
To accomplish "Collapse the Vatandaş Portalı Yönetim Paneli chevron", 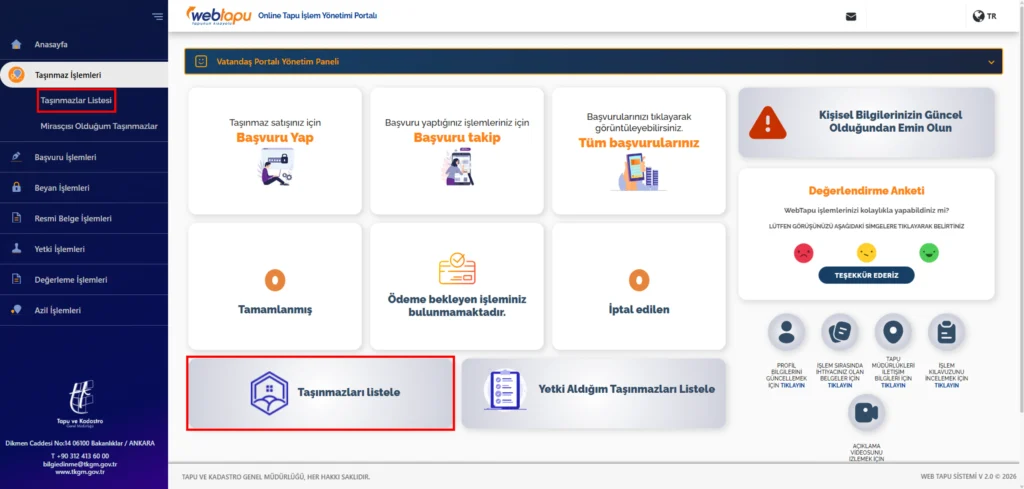I will pos(991,62).
